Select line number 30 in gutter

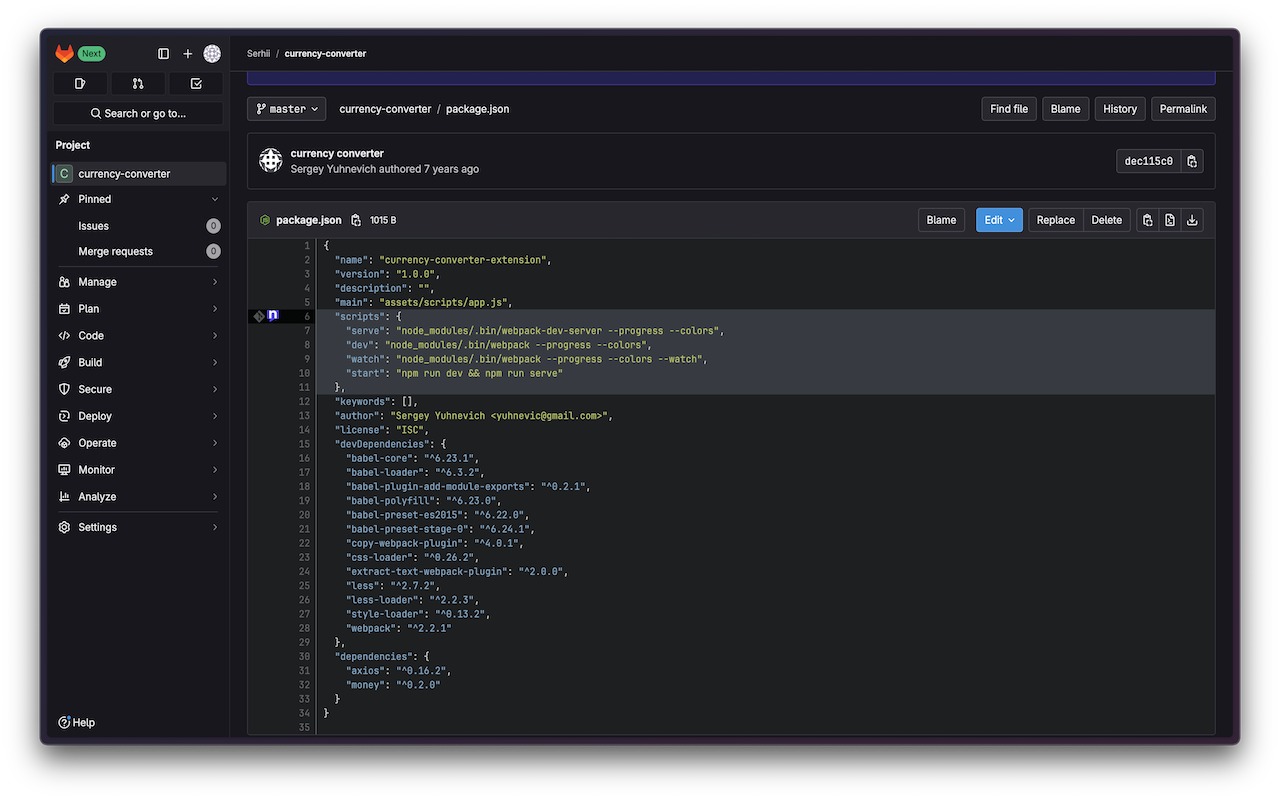coord(305,657)
